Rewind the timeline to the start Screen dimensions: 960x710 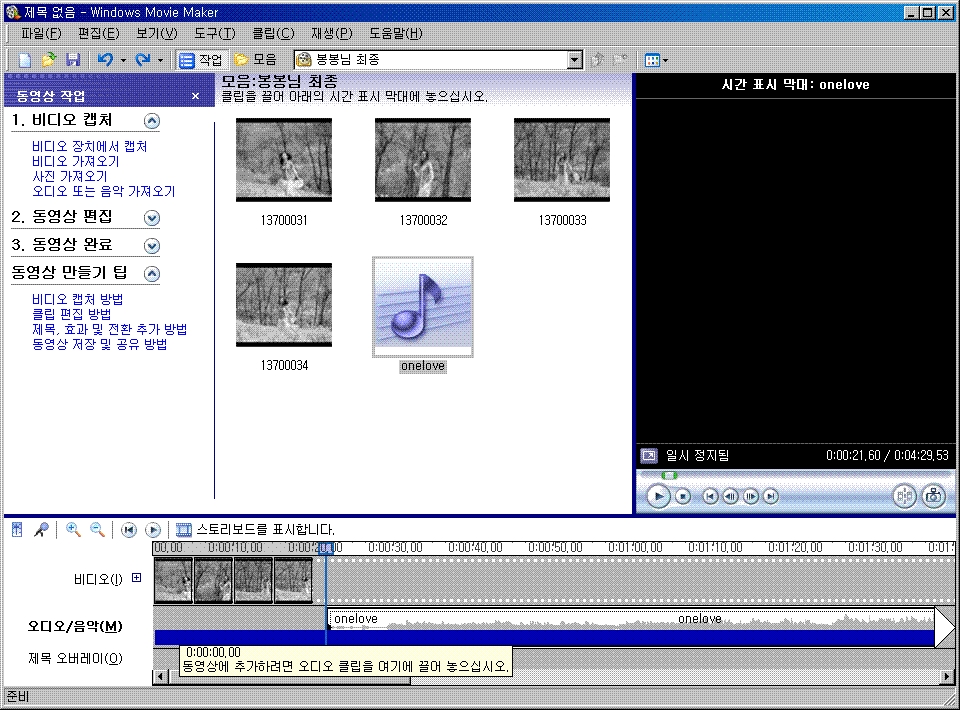[129, 530]
